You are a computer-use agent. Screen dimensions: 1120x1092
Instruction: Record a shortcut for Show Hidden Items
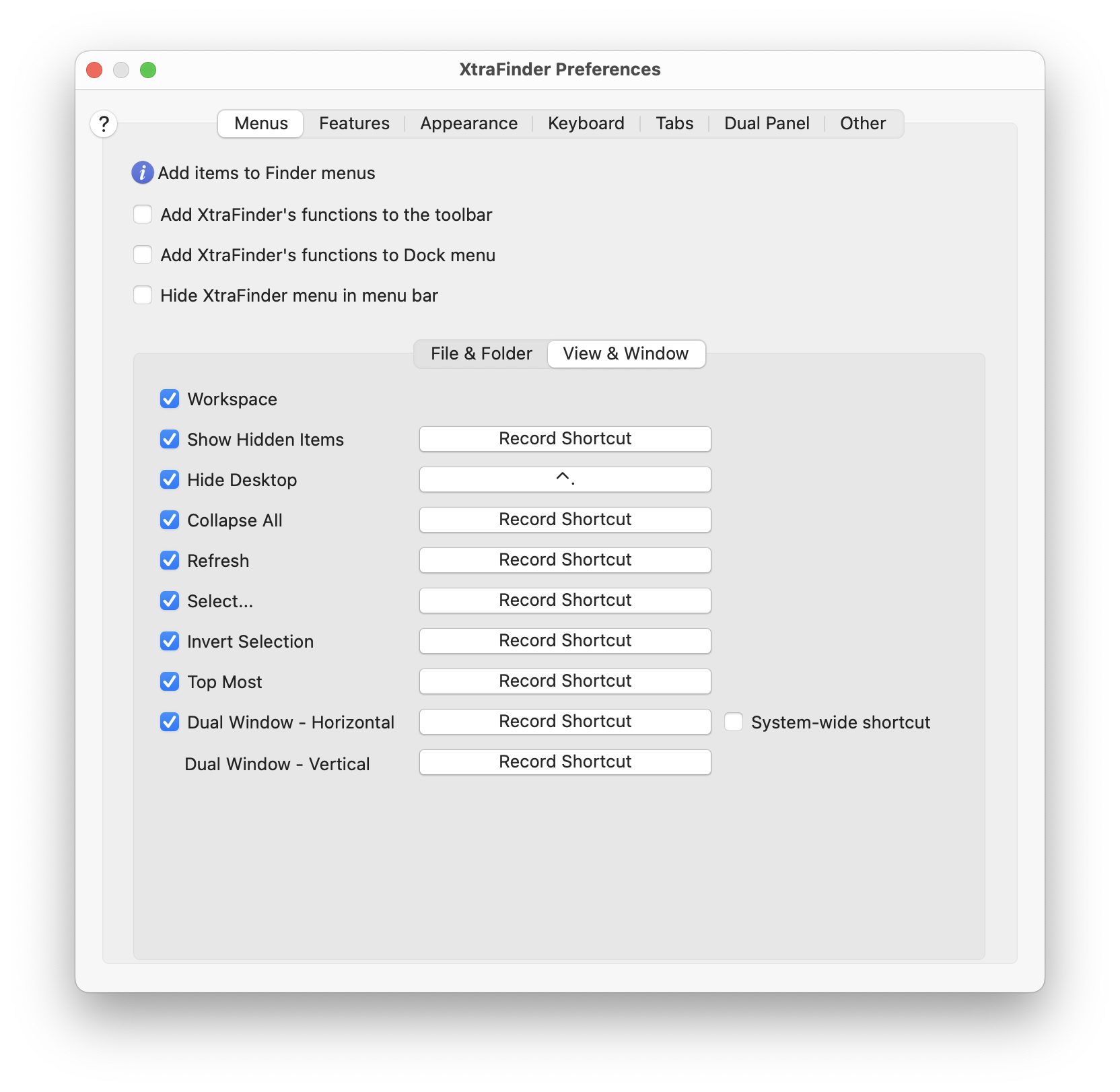click(565, 439)
